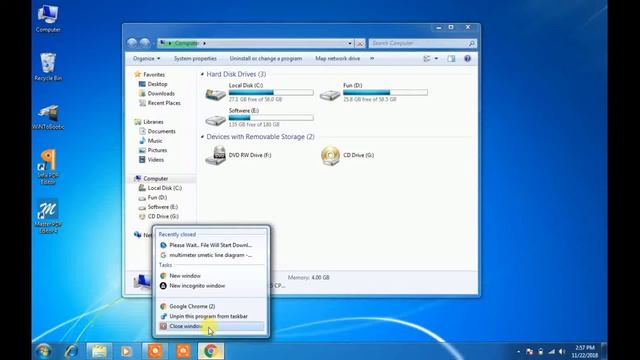Choose New window in Chrome jump list
This screenshot has width=640, height=360.
point(211,276)
